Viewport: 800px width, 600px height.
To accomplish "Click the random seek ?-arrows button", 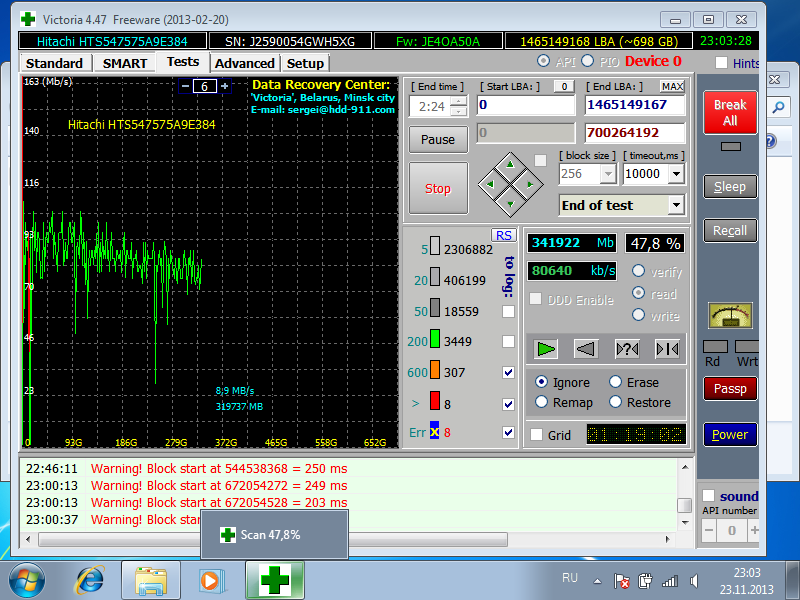I will click(x=627, y=349).
